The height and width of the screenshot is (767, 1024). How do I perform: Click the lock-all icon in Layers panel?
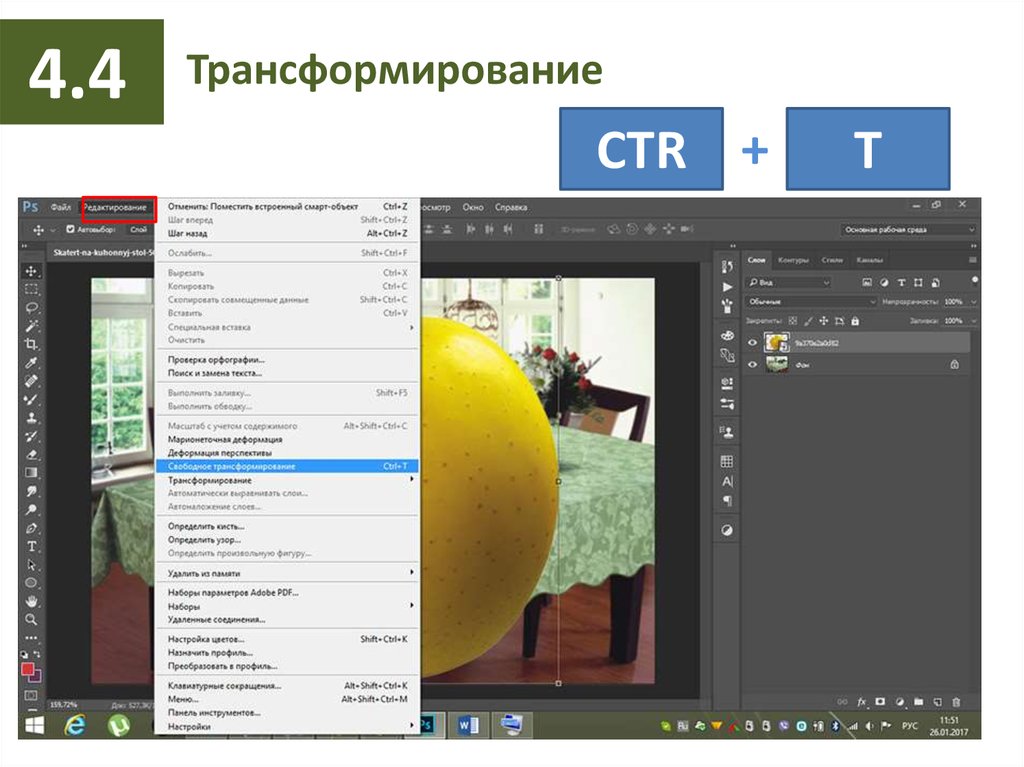pos(854,321)
